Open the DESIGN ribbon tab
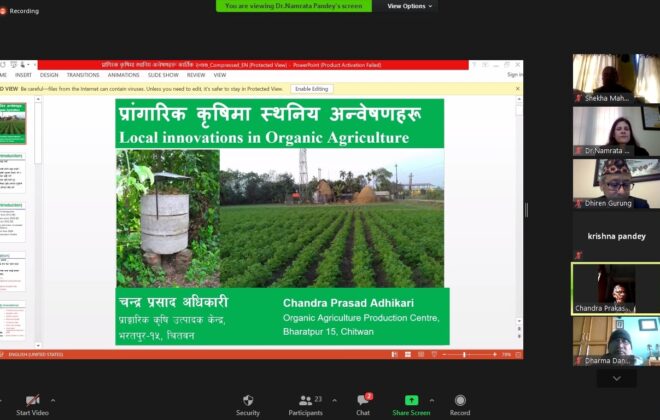 click(x=49, y=75)
